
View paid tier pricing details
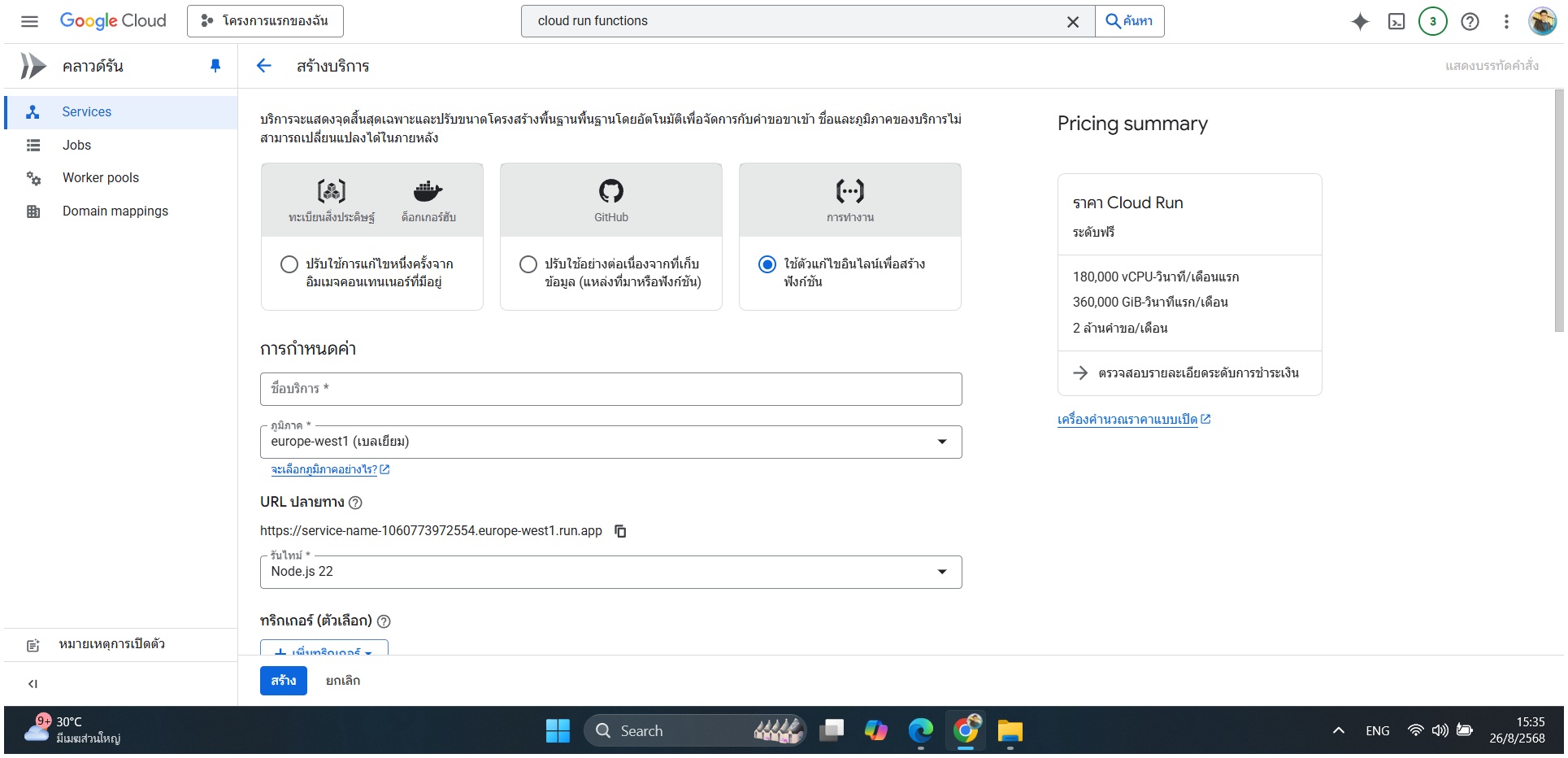click(1190, 373)
